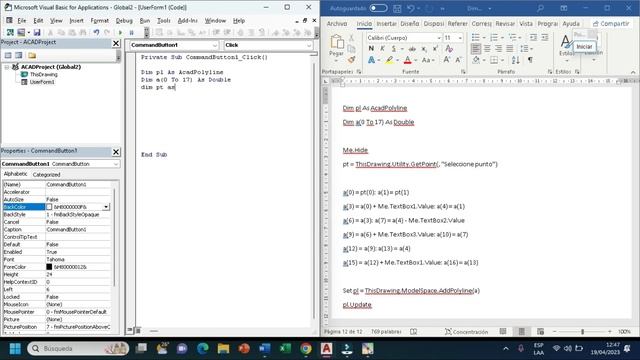Click the Enabled property value True

(x=78, y=252)
